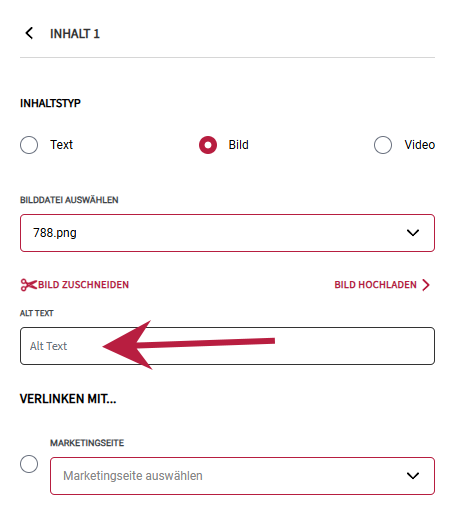Select the Video content type radio

click(383, 145)
